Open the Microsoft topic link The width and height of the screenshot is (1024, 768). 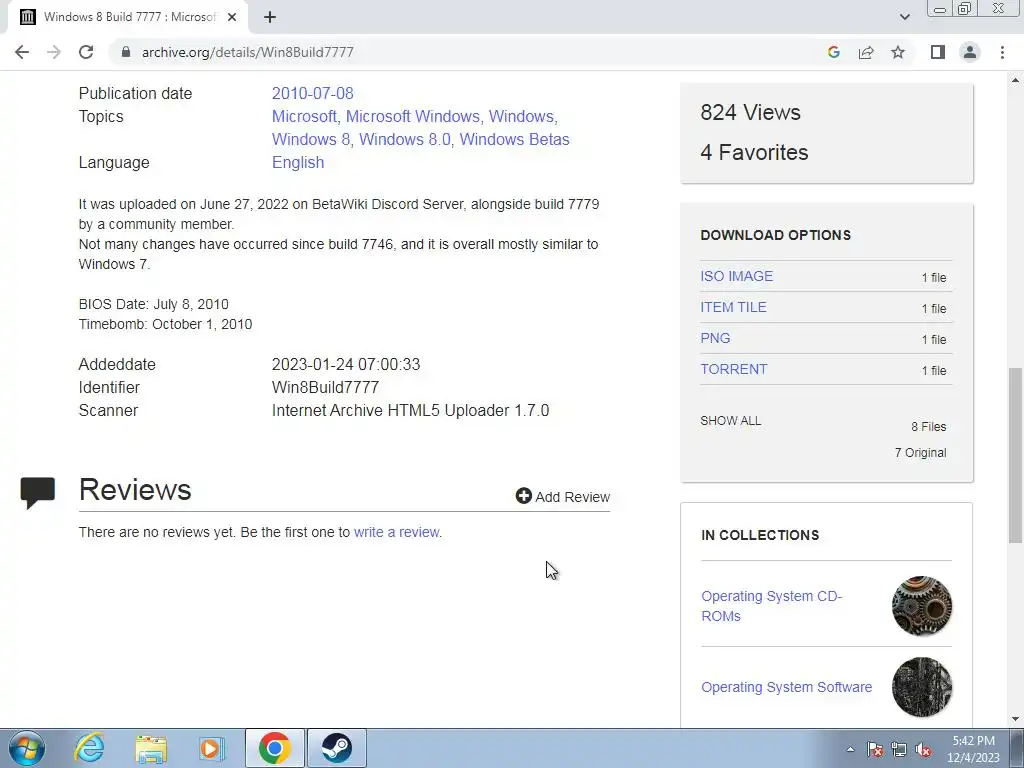304,116
